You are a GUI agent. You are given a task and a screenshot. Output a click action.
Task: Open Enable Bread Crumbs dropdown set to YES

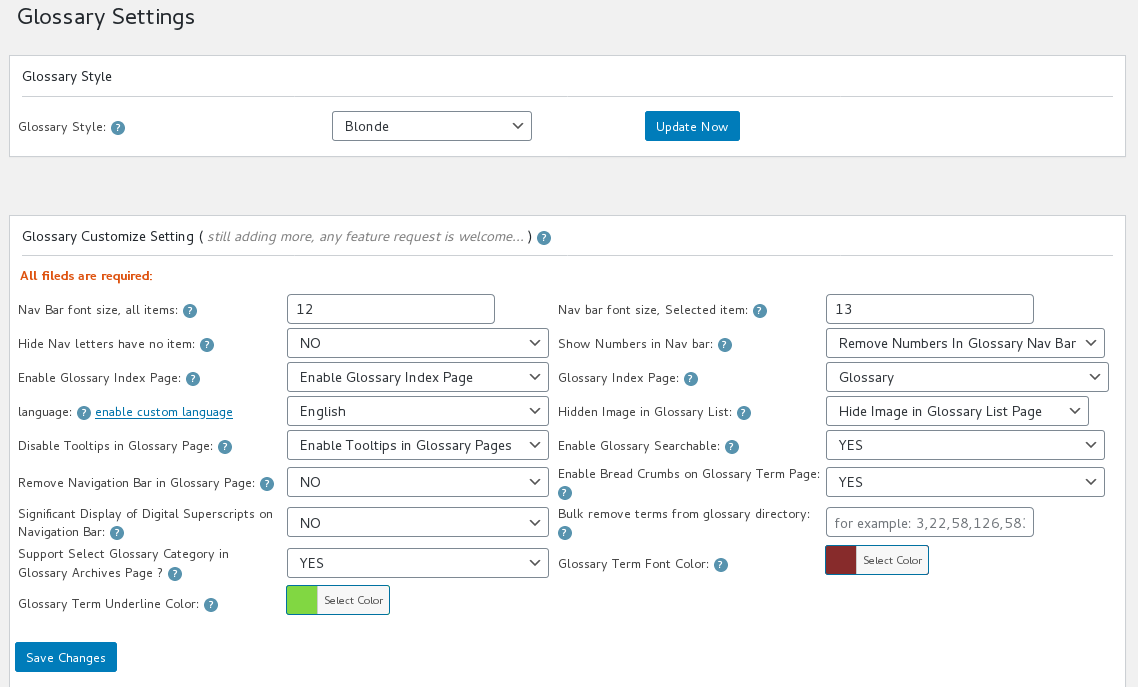(964, 482)
